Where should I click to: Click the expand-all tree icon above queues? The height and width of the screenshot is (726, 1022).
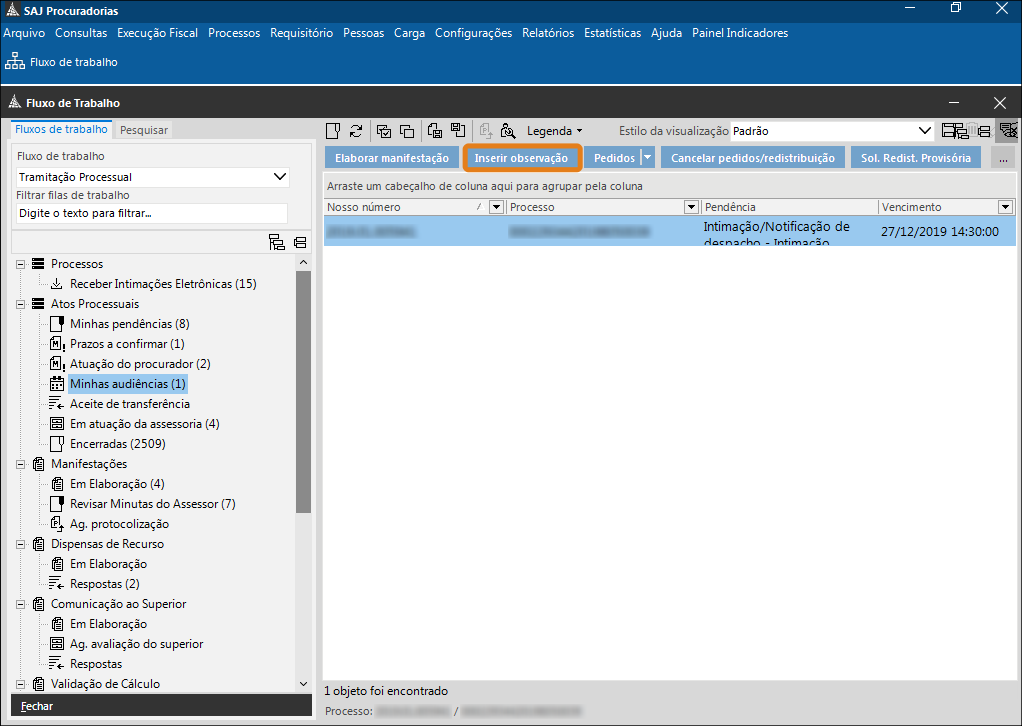pyautogui.click(x=277, y=242)
